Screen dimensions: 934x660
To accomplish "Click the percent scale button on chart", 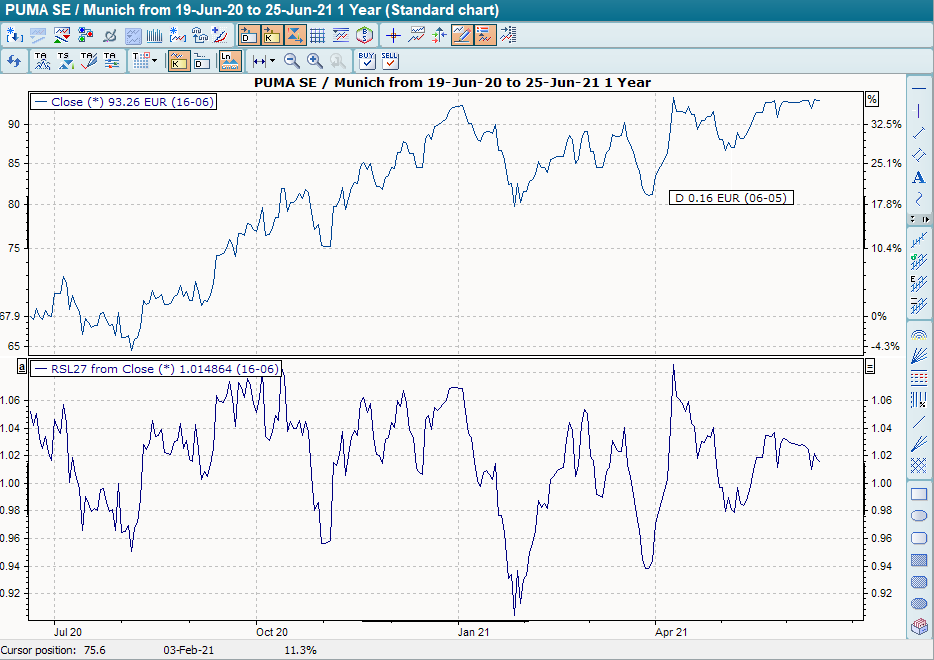I will click(871, 99).
